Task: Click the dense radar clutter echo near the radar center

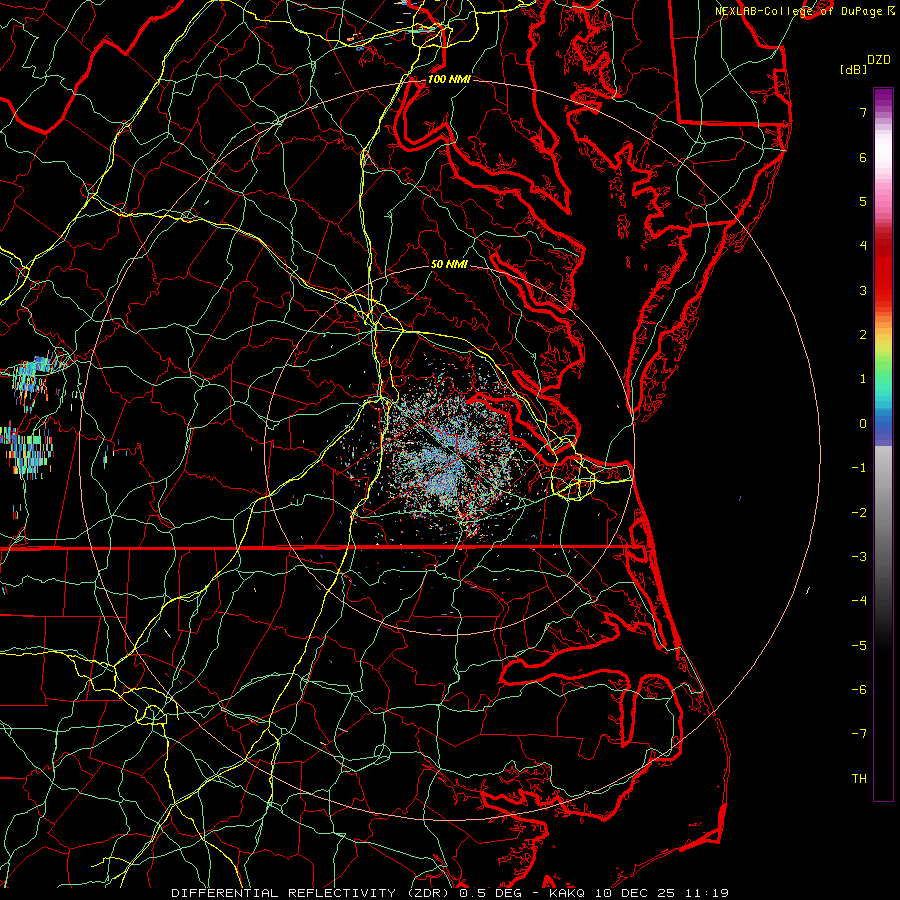Action: 451,453
